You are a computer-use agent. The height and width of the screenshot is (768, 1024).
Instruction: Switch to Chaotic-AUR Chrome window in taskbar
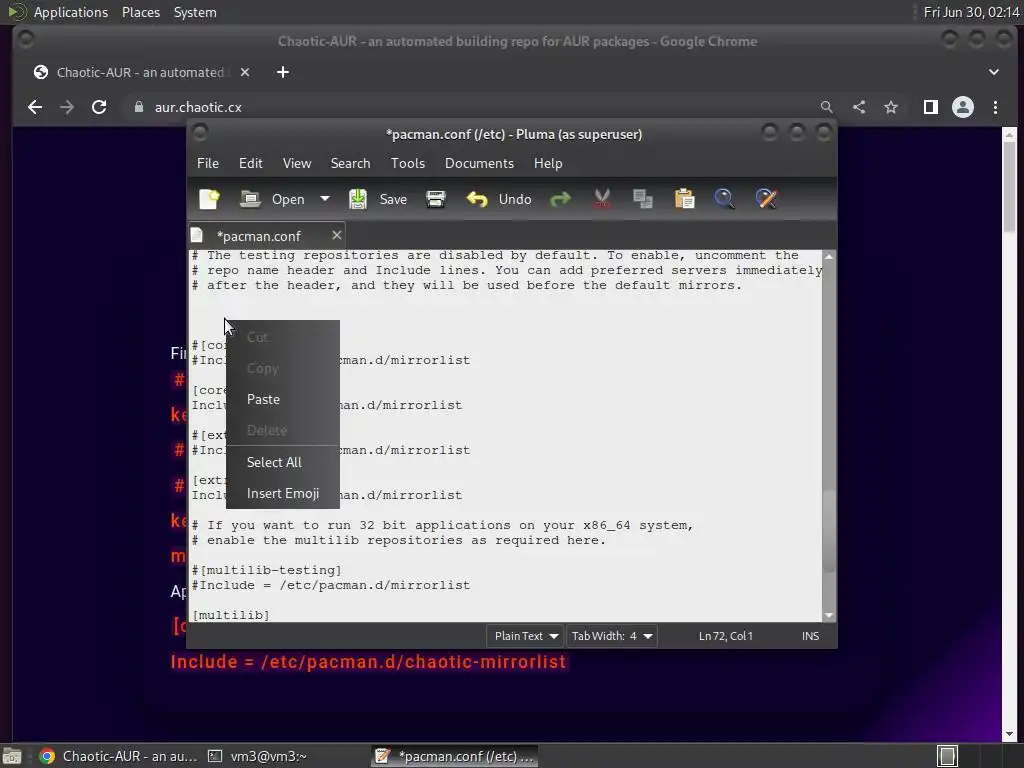[118, 756]
